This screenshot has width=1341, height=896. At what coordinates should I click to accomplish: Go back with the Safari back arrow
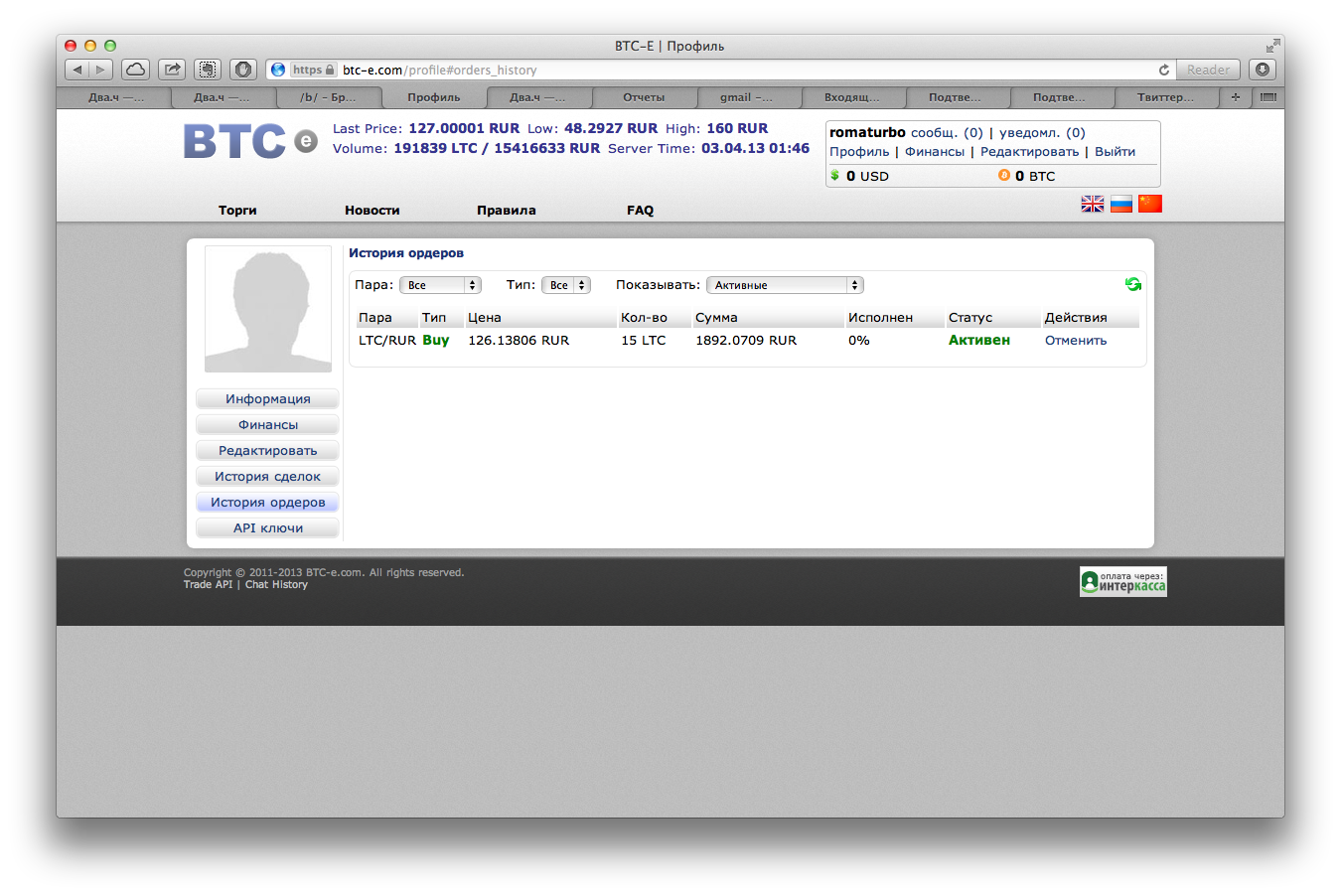pyautogui.click(x=77, y=70)
